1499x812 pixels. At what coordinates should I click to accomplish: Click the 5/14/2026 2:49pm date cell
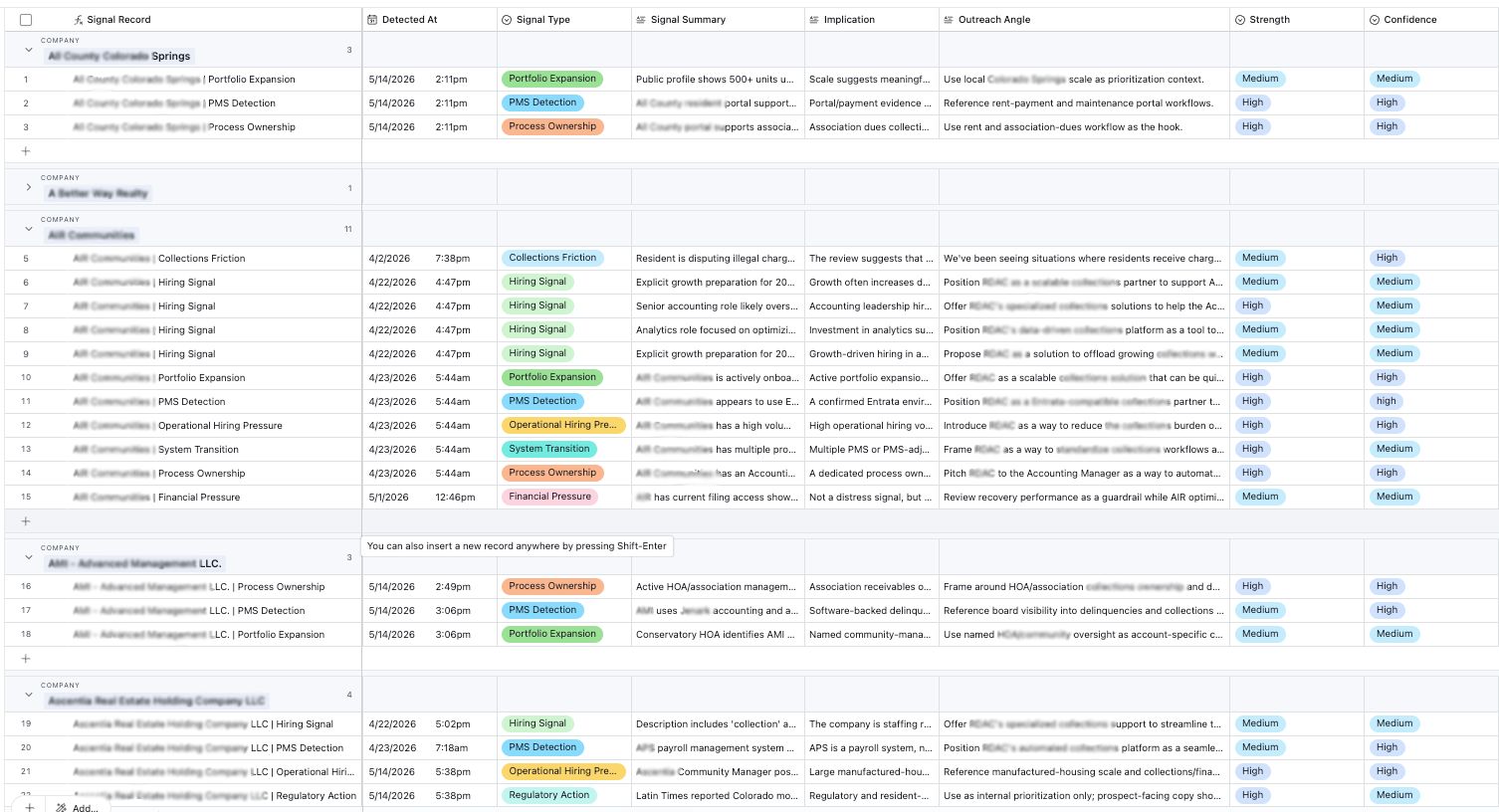pos(429,587)
